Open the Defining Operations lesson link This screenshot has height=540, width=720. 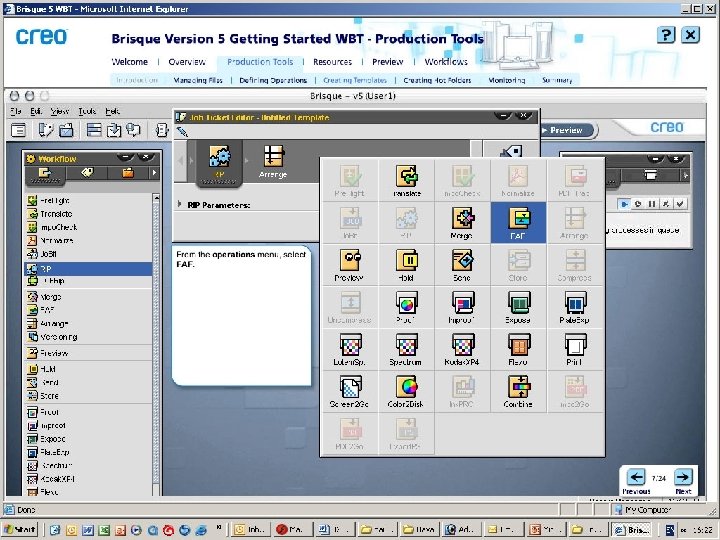[x=273, y=80]
